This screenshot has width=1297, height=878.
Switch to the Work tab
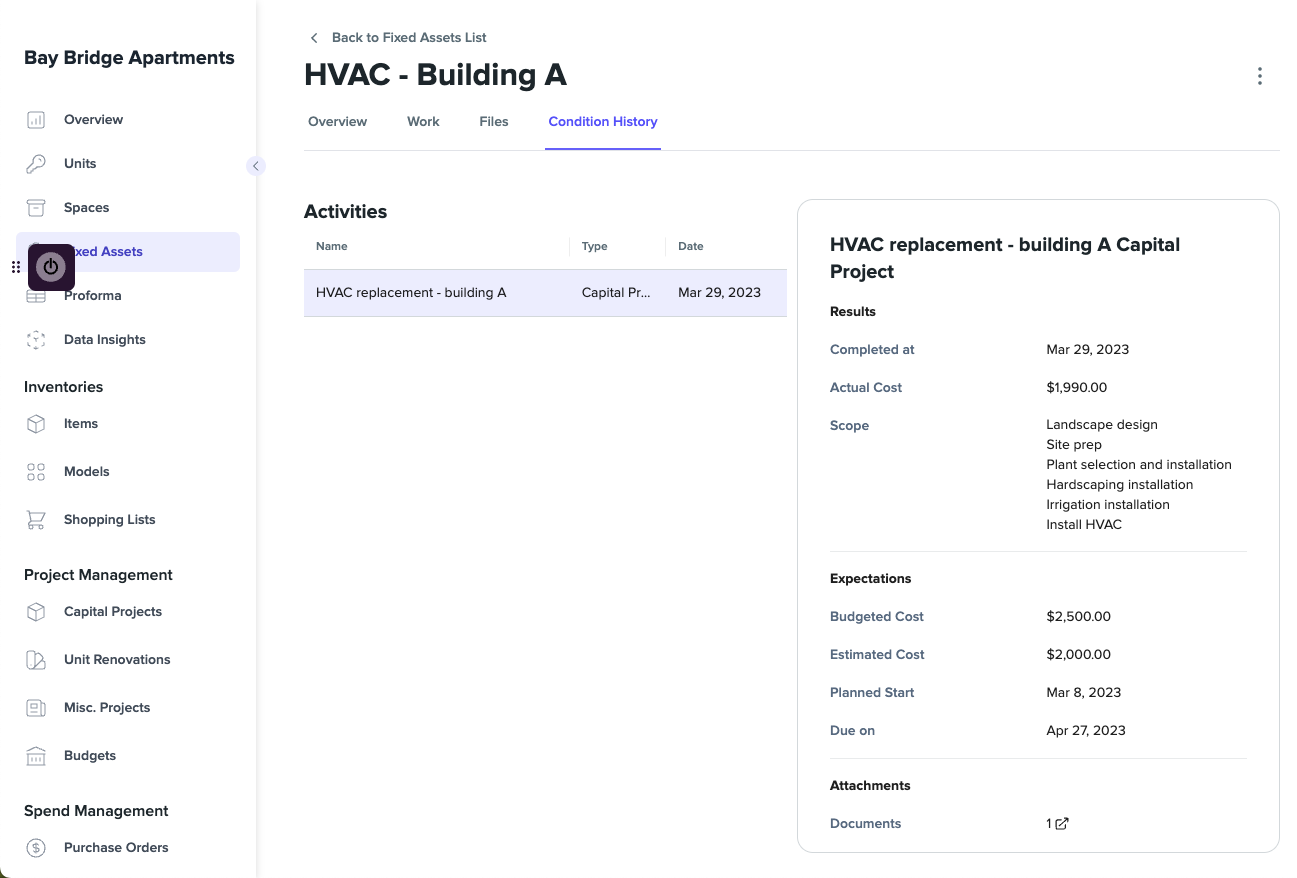pos(423,122)
